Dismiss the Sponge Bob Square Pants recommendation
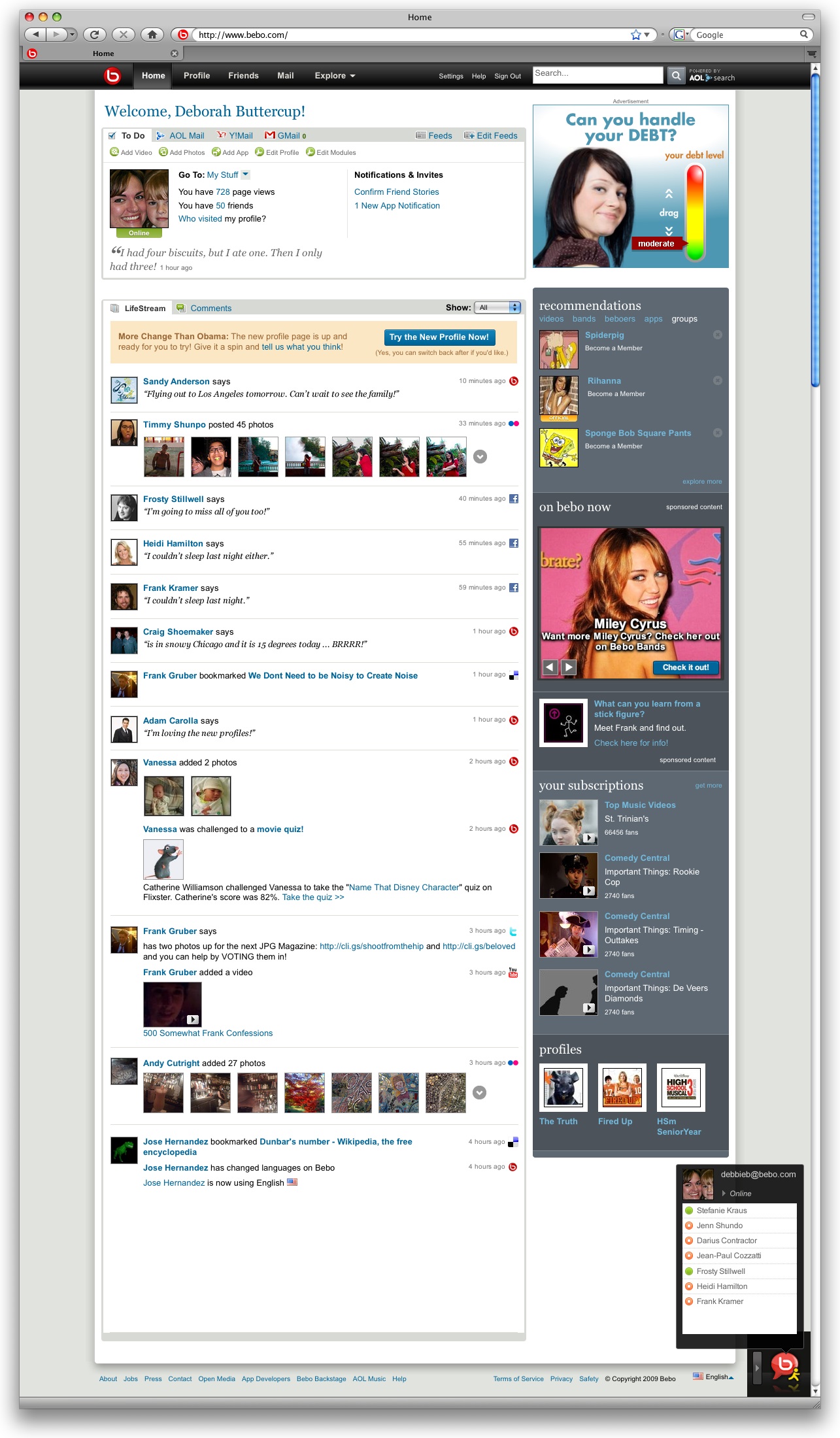Image resolution: width=840 pixels, height=1438 pixels. [x=717, y=433]
